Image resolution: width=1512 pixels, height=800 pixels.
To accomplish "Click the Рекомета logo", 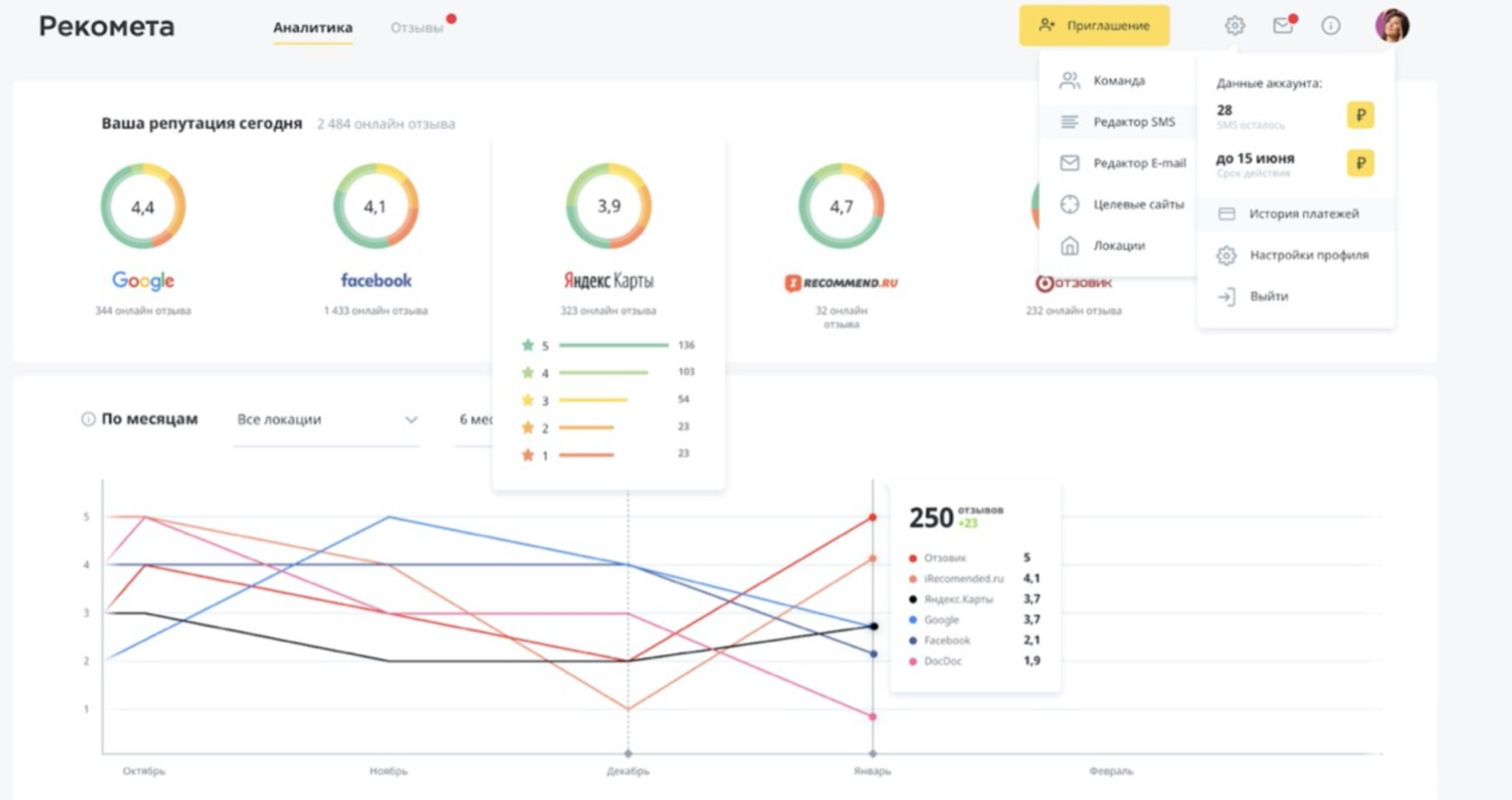I will point(106,26).
